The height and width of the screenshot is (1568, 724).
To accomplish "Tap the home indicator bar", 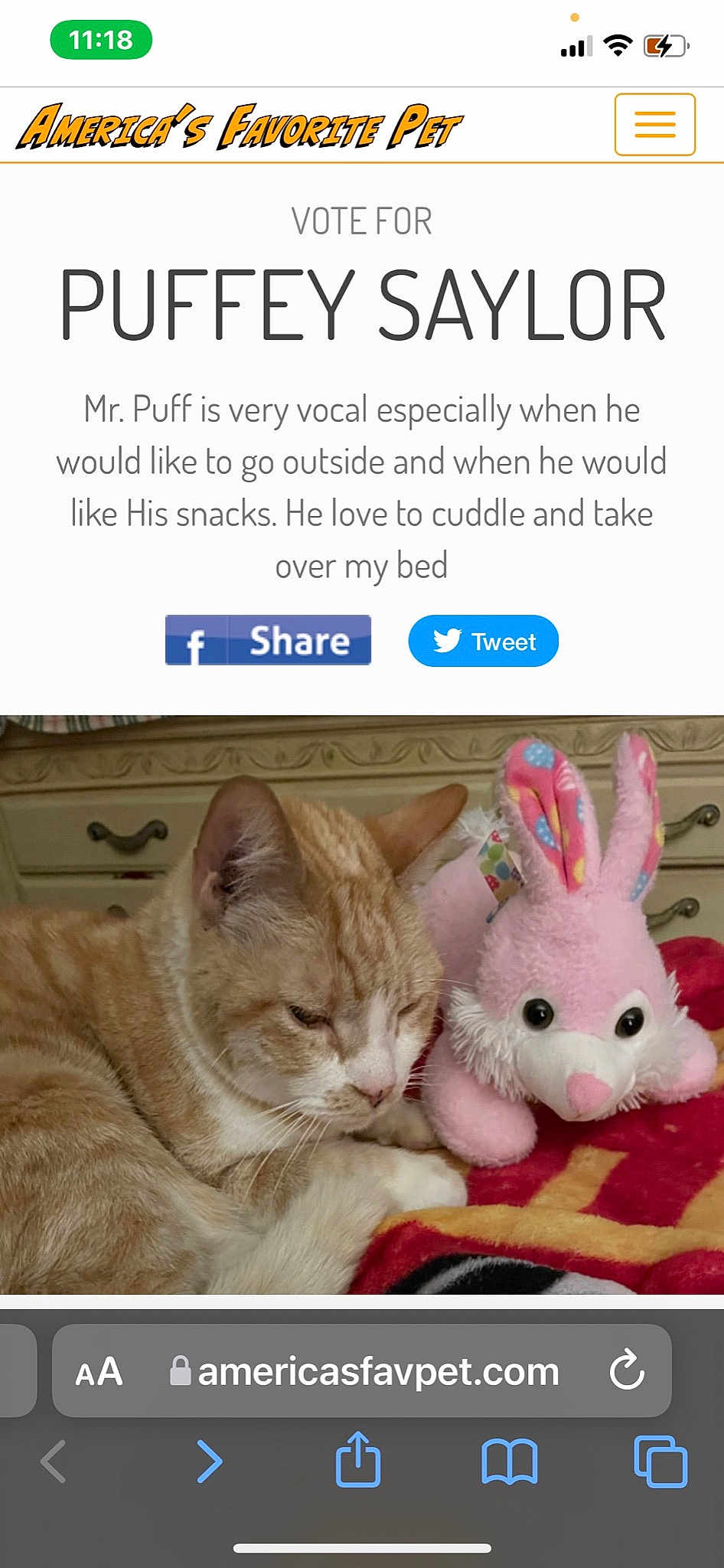I will click(x=362, y=1548).
